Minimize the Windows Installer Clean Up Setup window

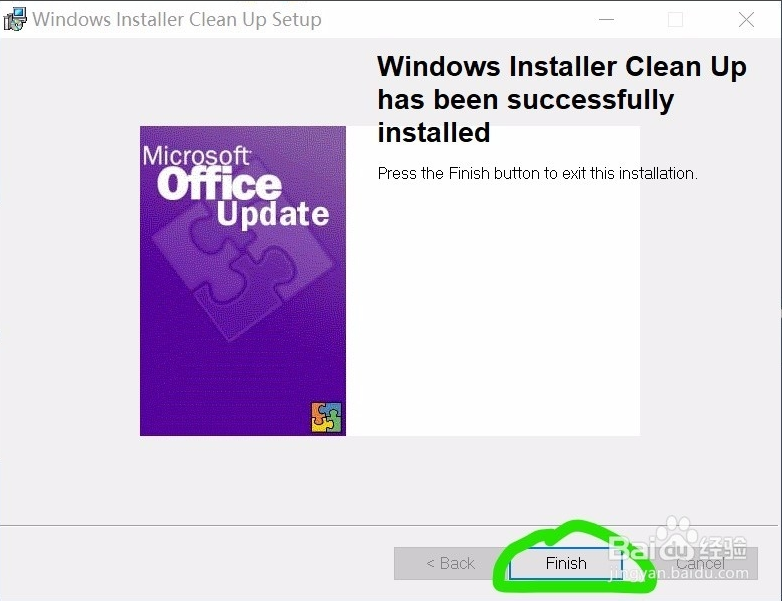(x=606, y=19)
